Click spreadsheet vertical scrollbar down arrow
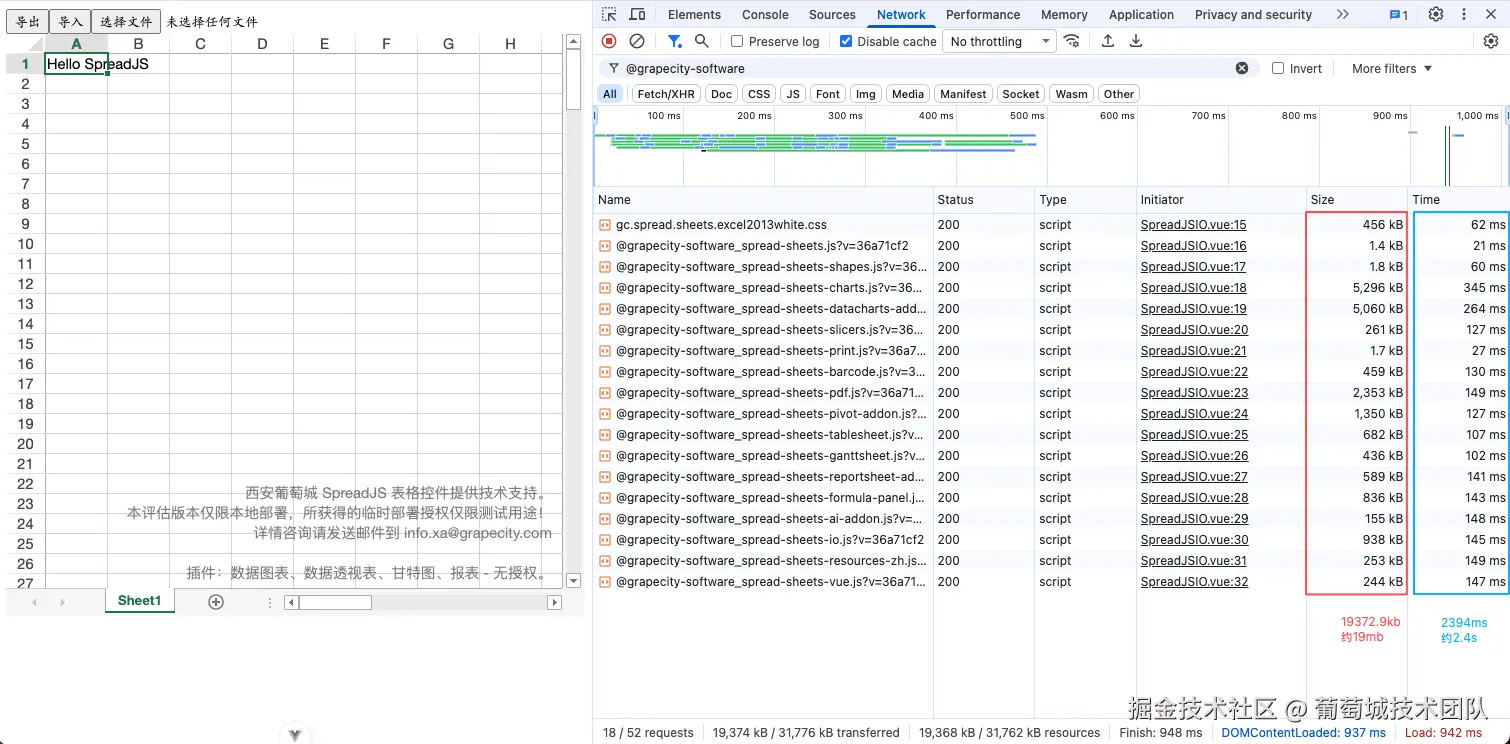1510x744 pixels. [x=573, y=580]
